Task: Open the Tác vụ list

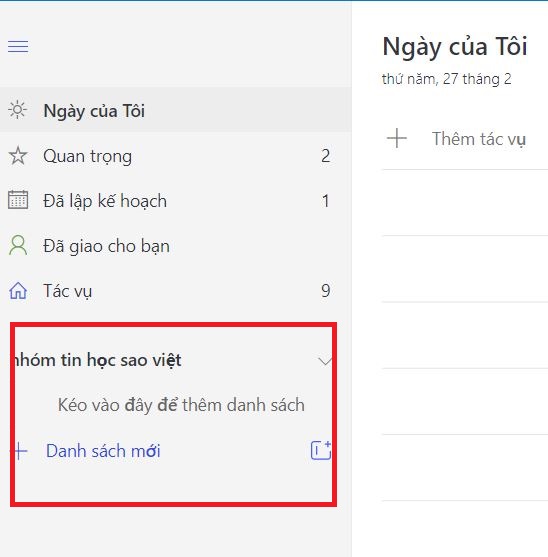Action: (176, 291)
